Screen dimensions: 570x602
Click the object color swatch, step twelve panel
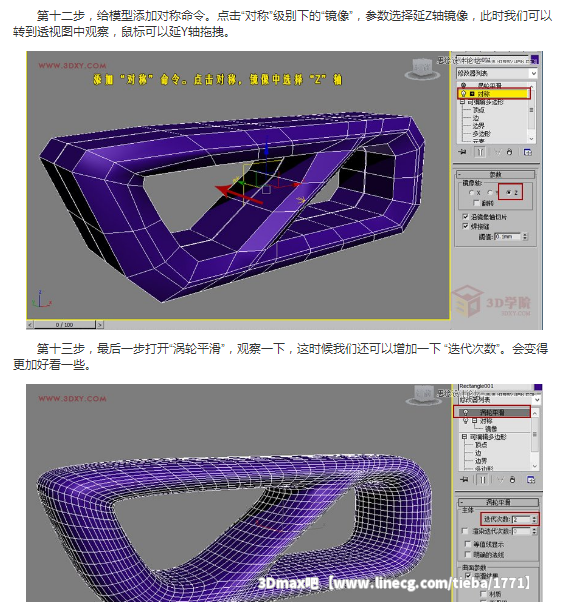pos(535,59)
